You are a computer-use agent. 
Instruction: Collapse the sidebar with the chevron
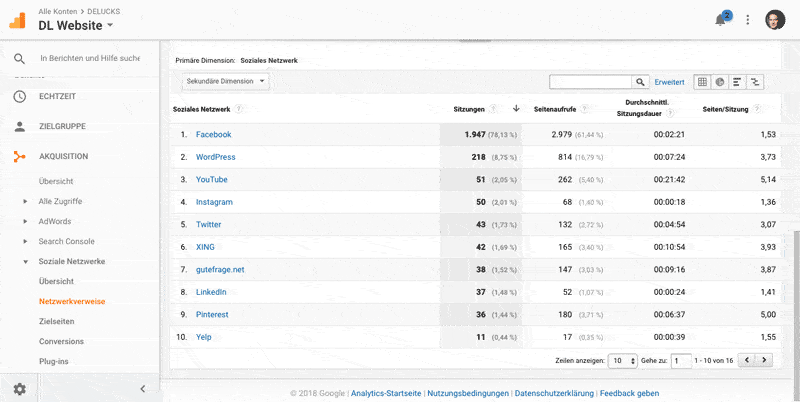(x=143, y=389)
